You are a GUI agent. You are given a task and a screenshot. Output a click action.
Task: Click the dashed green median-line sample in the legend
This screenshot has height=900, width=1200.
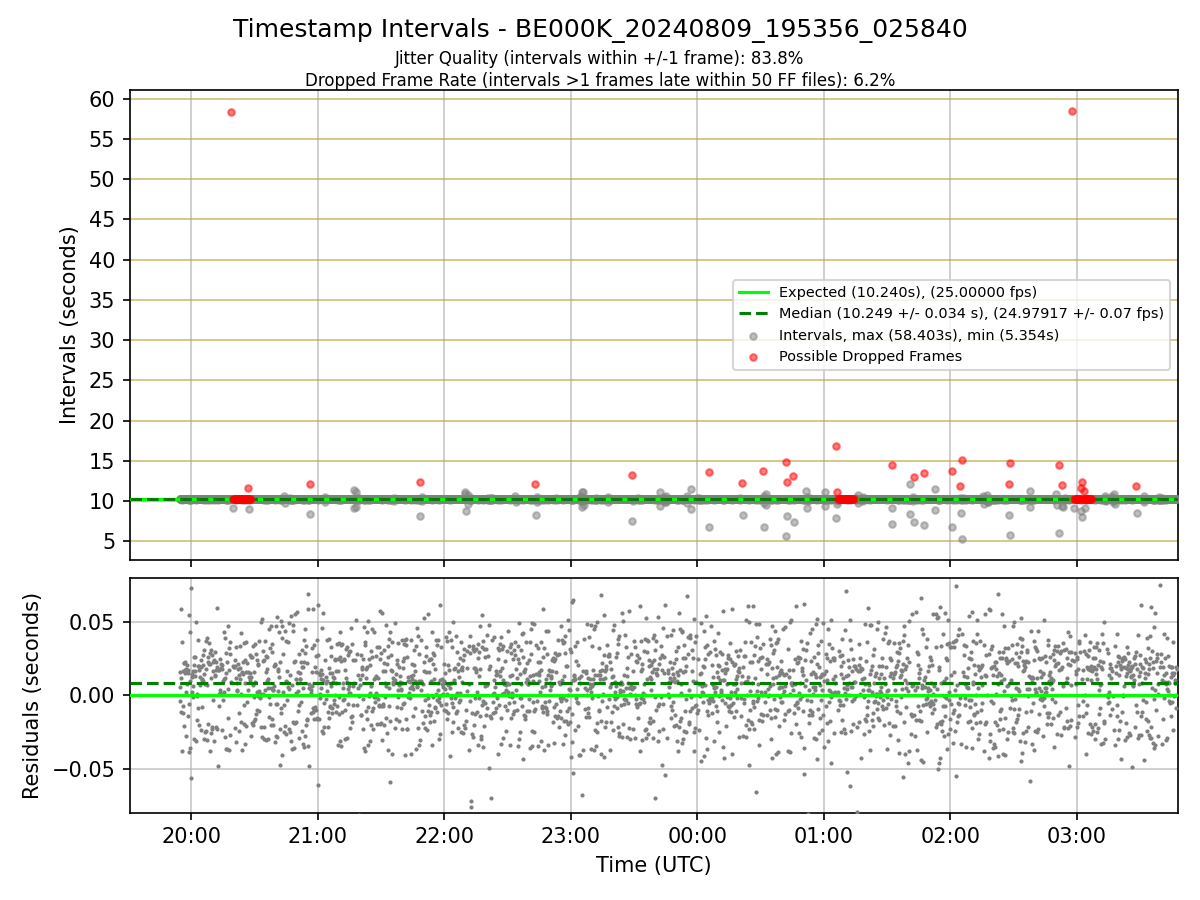tap(754, 313)
